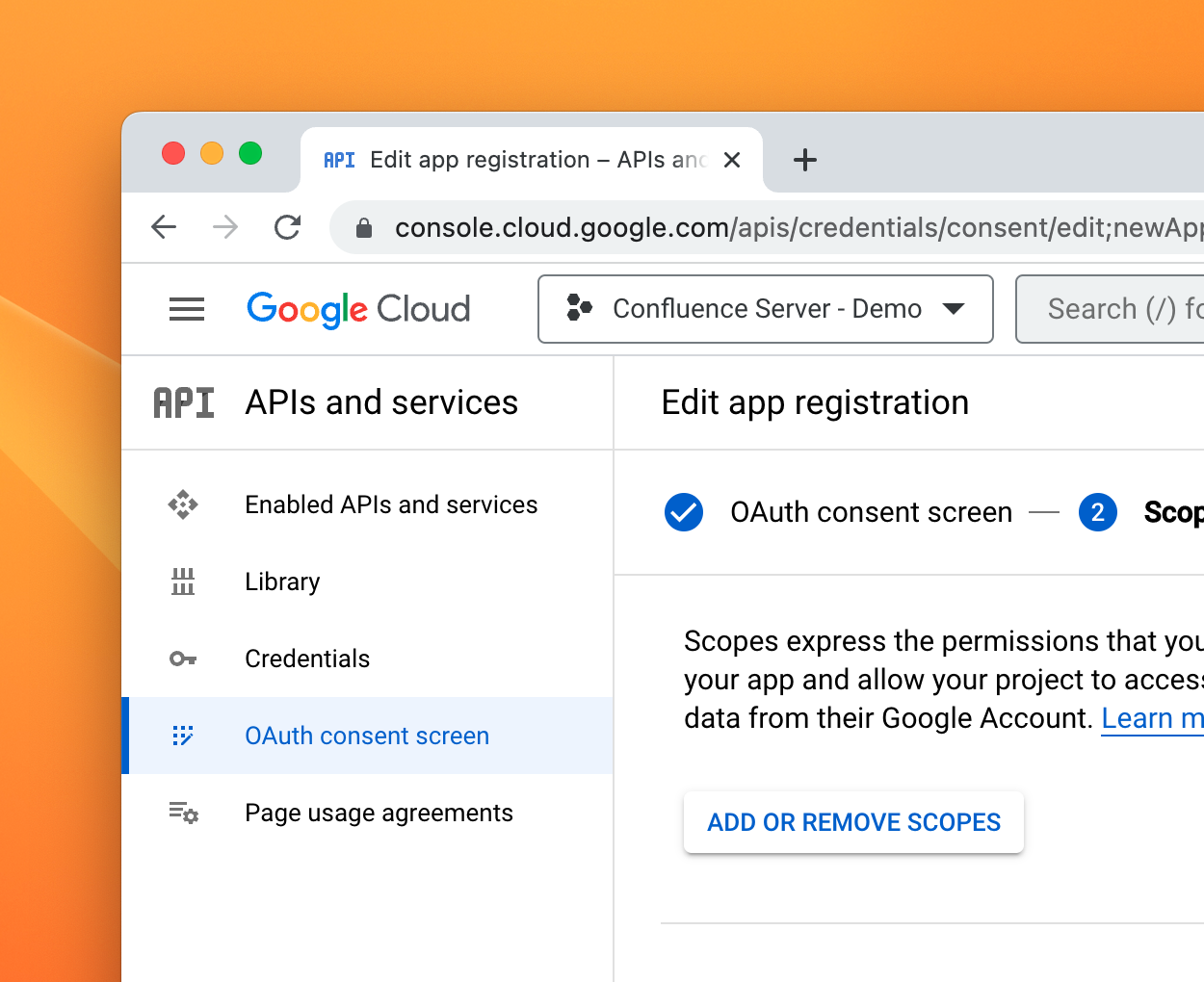Click the Page usage agreements icon
This screenshot has width=1204, height=982.
tap(183, 814)
